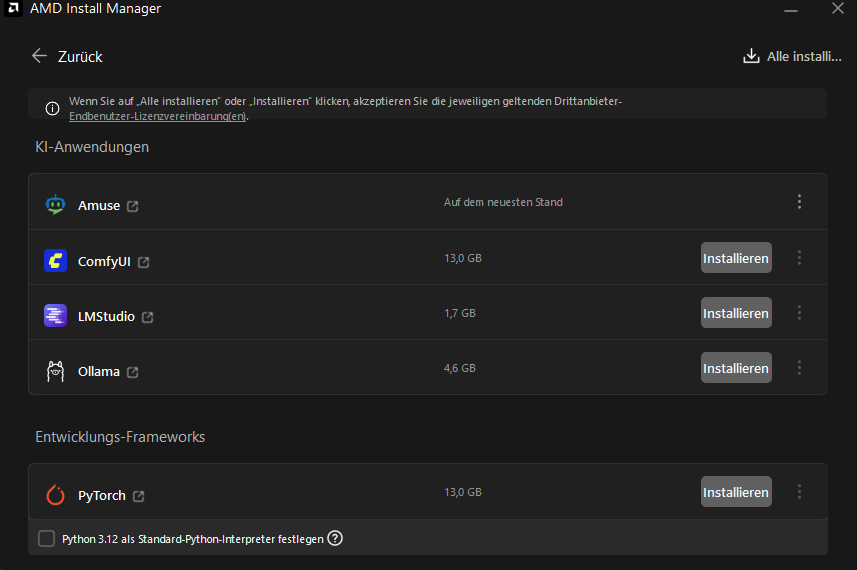
Task: Click the Zurück text to go back
Action: pos(80,57)
